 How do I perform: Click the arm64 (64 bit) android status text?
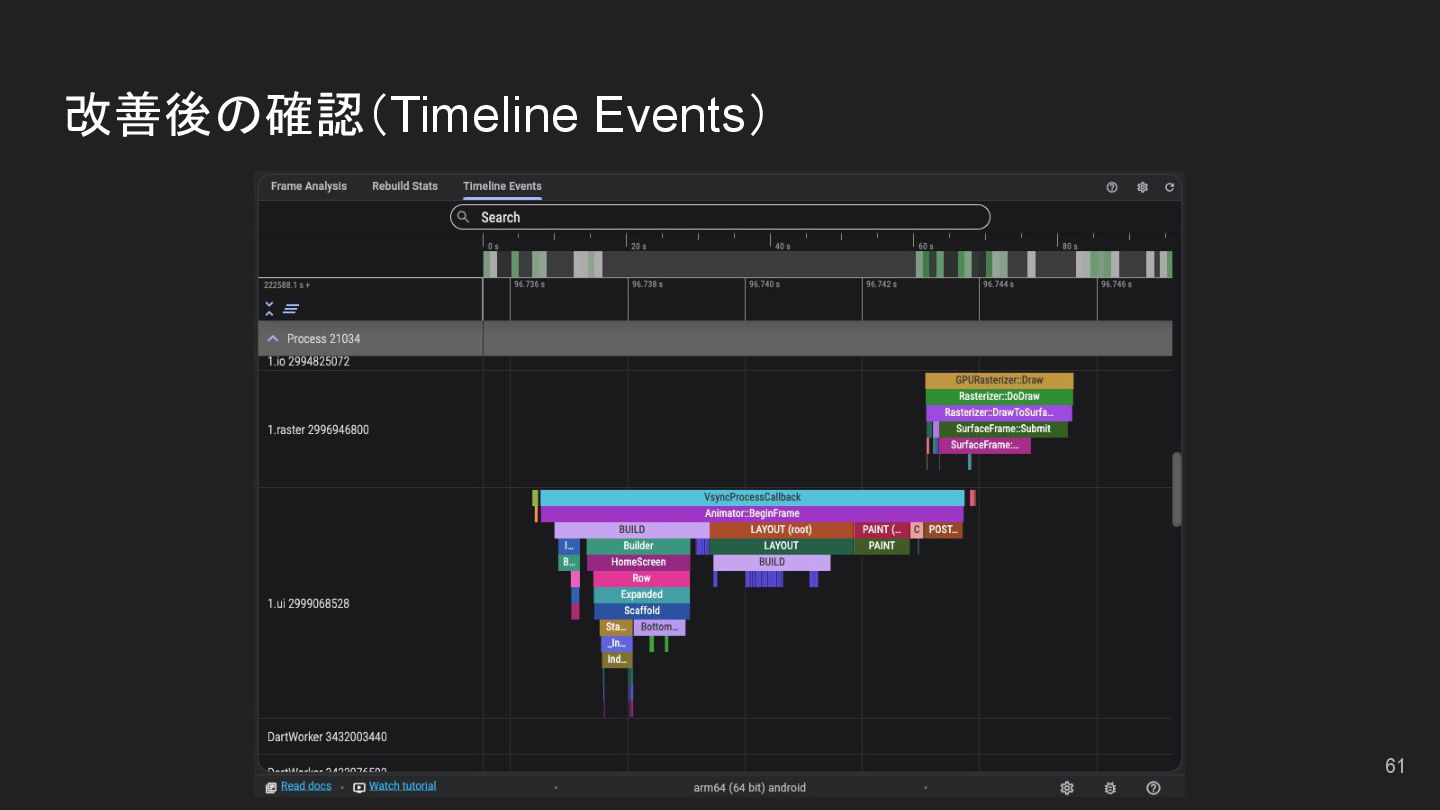tap(749, 788)
